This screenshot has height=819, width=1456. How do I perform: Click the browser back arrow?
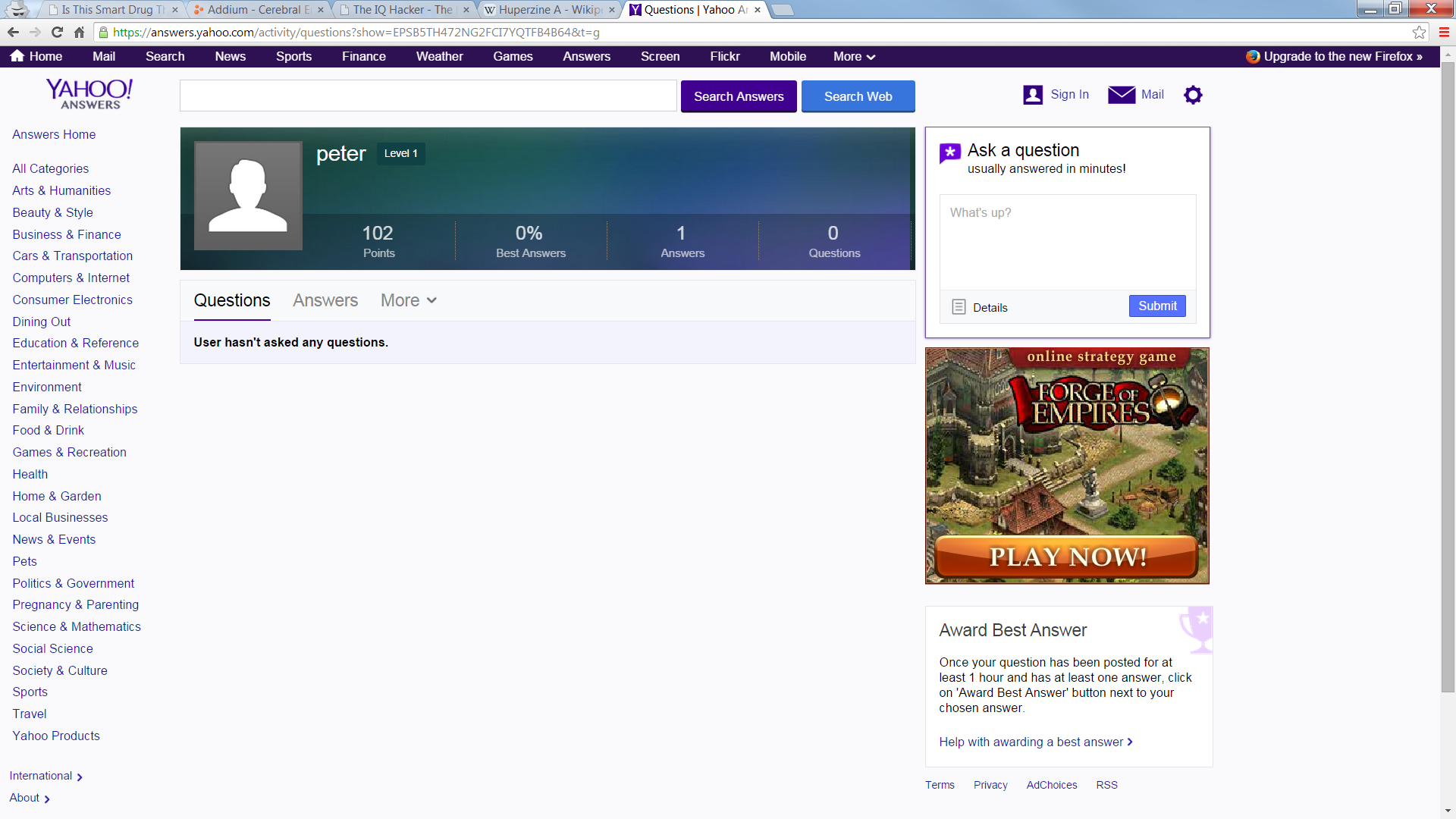click(x=13, y=32)
